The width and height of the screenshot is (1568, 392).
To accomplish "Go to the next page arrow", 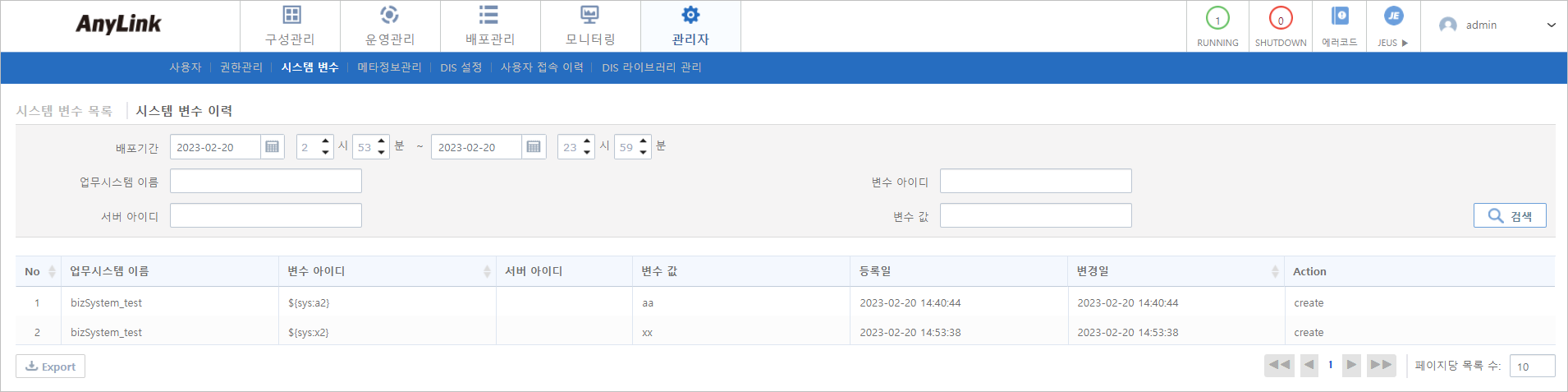I will [1351, 365].
